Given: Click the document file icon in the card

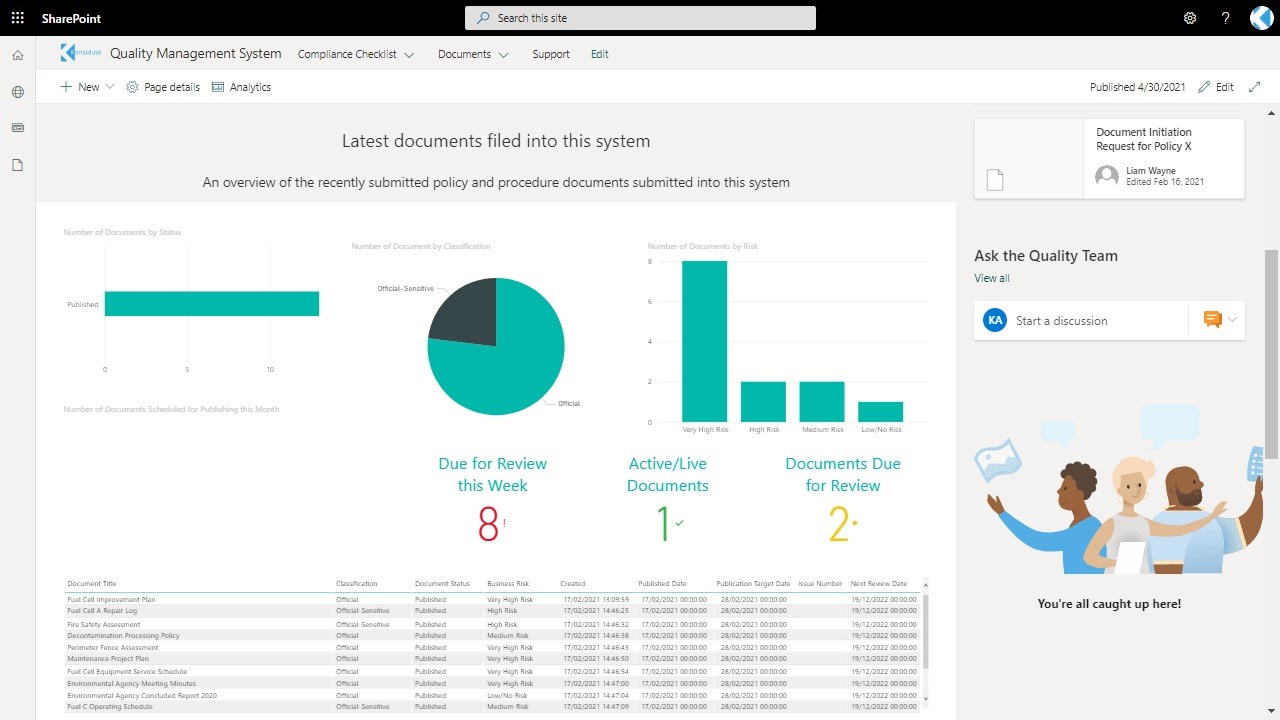Looking at the screenshot, I should [994, 180].
